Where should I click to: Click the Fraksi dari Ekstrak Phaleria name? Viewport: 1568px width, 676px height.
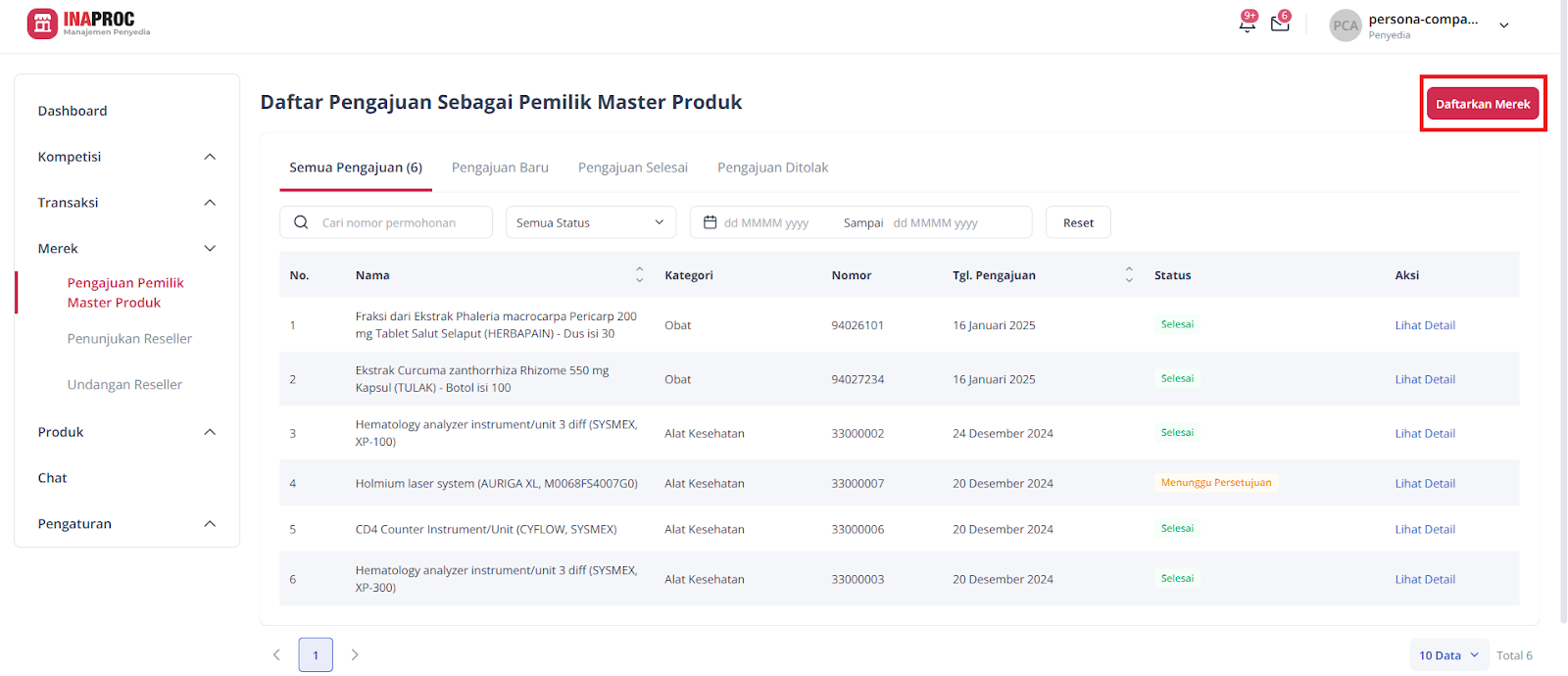point(496,325)
